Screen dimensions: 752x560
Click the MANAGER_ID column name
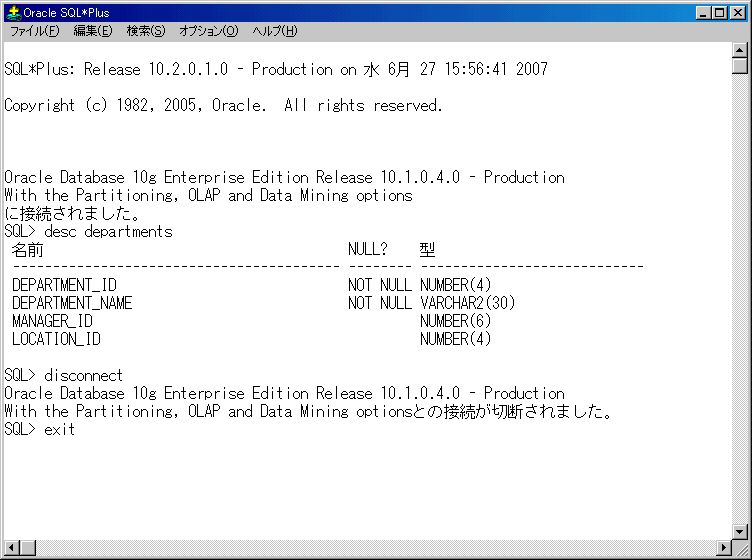tap(52, 321)
